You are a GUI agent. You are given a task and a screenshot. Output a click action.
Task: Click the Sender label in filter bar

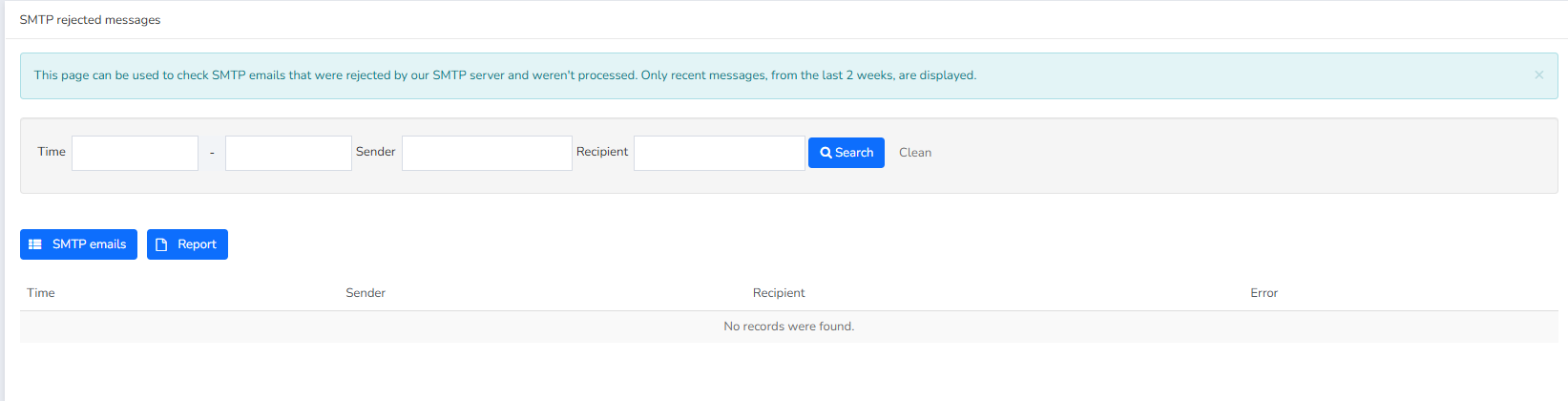(x=375, y=152)
